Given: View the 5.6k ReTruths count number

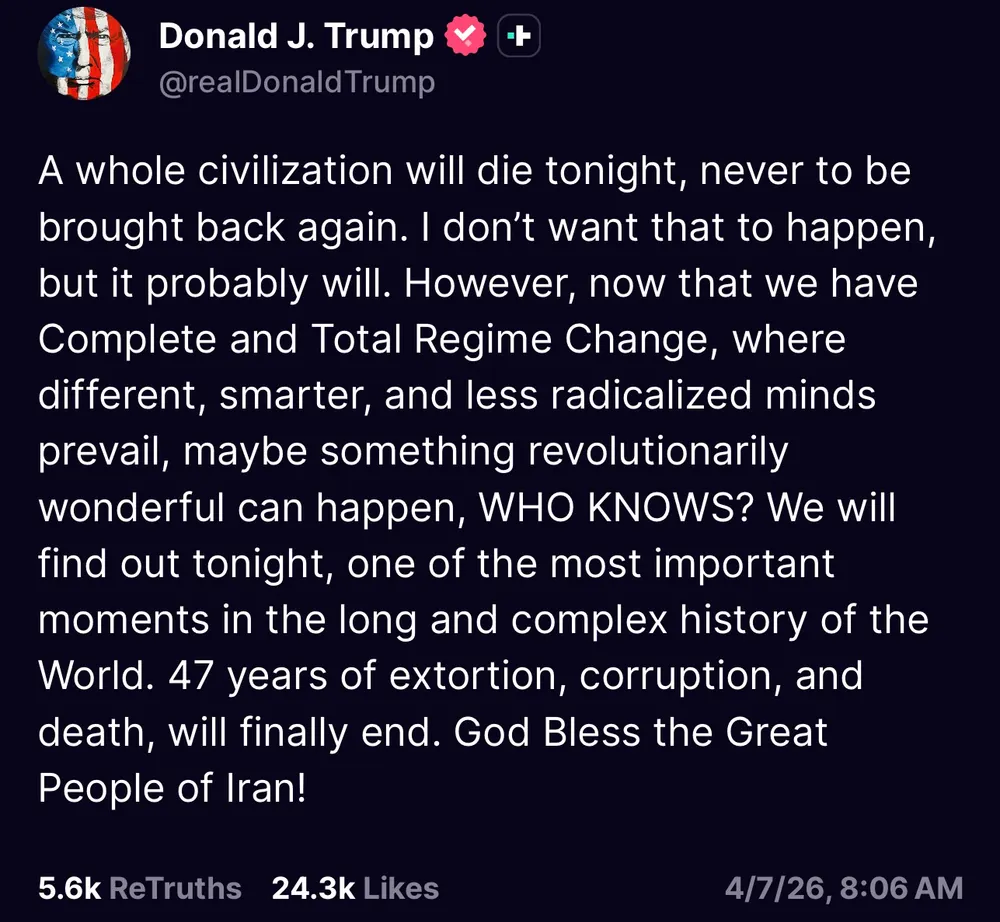Looking at the screenshot, I should click(67, 888).
